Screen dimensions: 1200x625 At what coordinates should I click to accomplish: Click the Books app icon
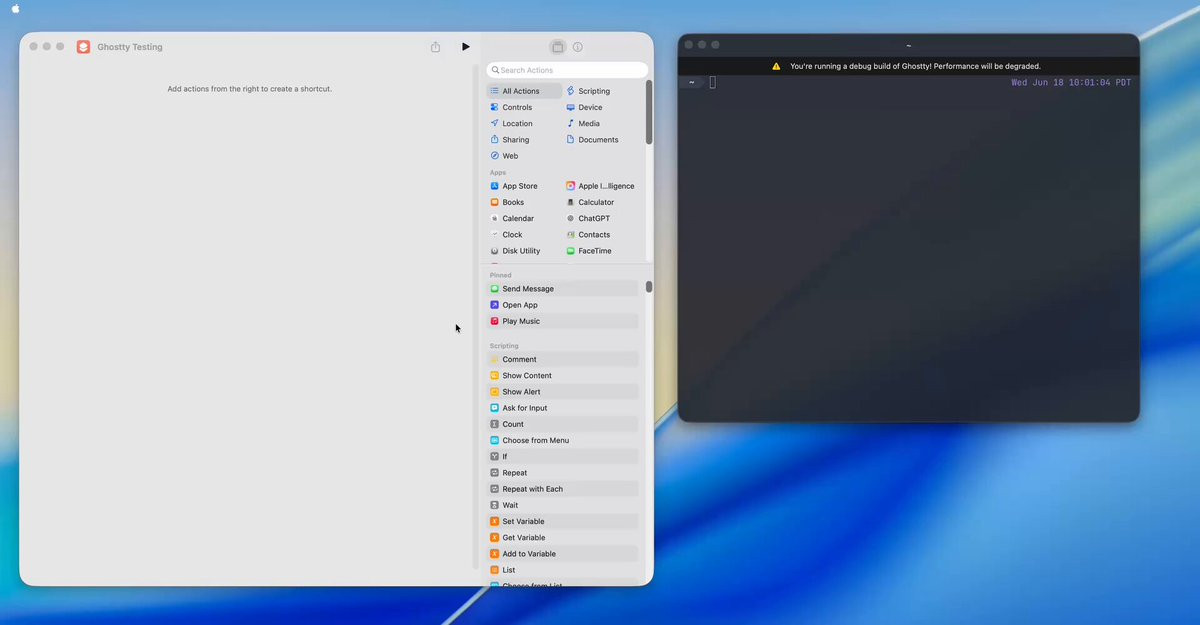tap(494, 202)
